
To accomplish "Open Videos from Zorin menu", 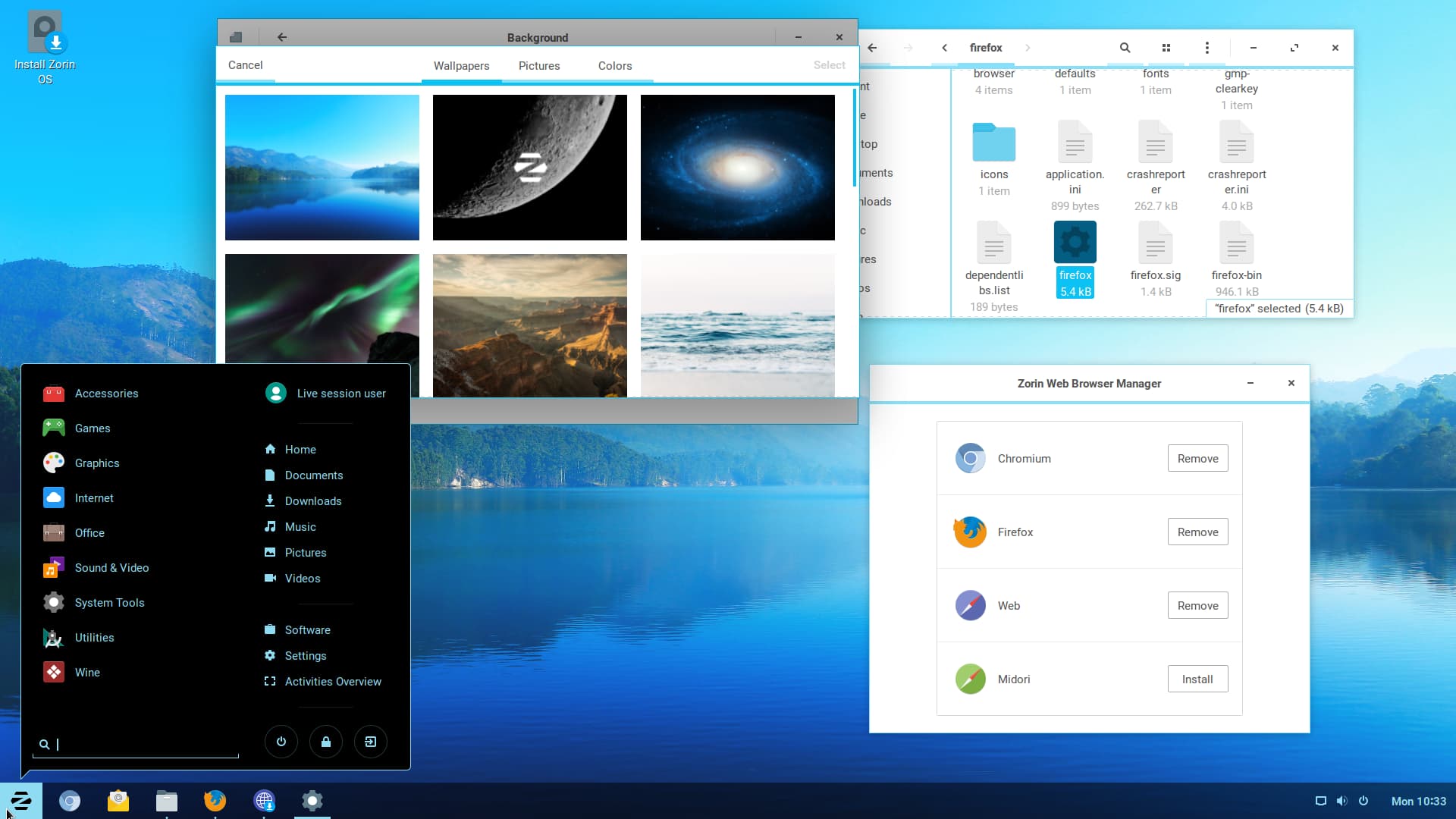I will pos(292,579).
